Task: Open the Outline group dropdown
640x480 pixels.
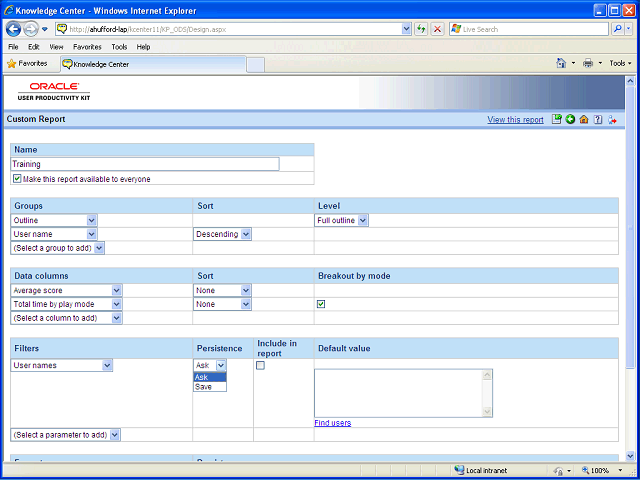Action: click(54, 220)
